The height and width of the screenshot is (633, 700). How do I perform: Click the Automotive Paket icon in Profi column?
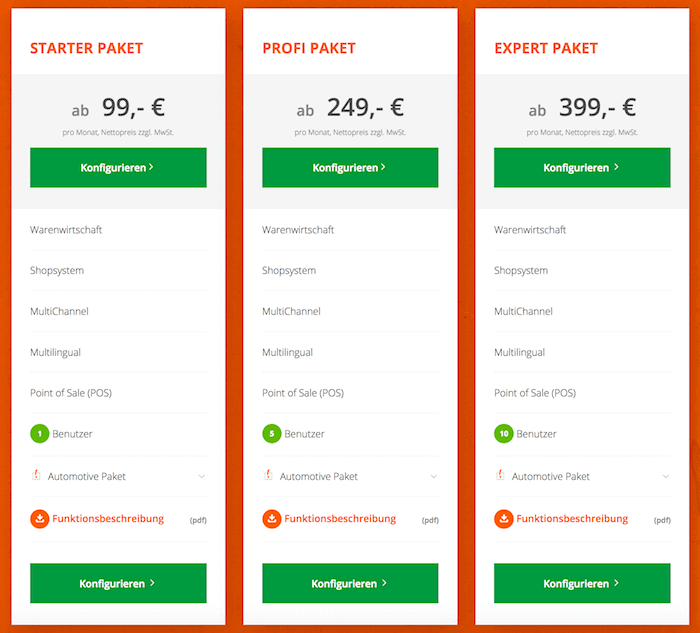pos(268,475)
